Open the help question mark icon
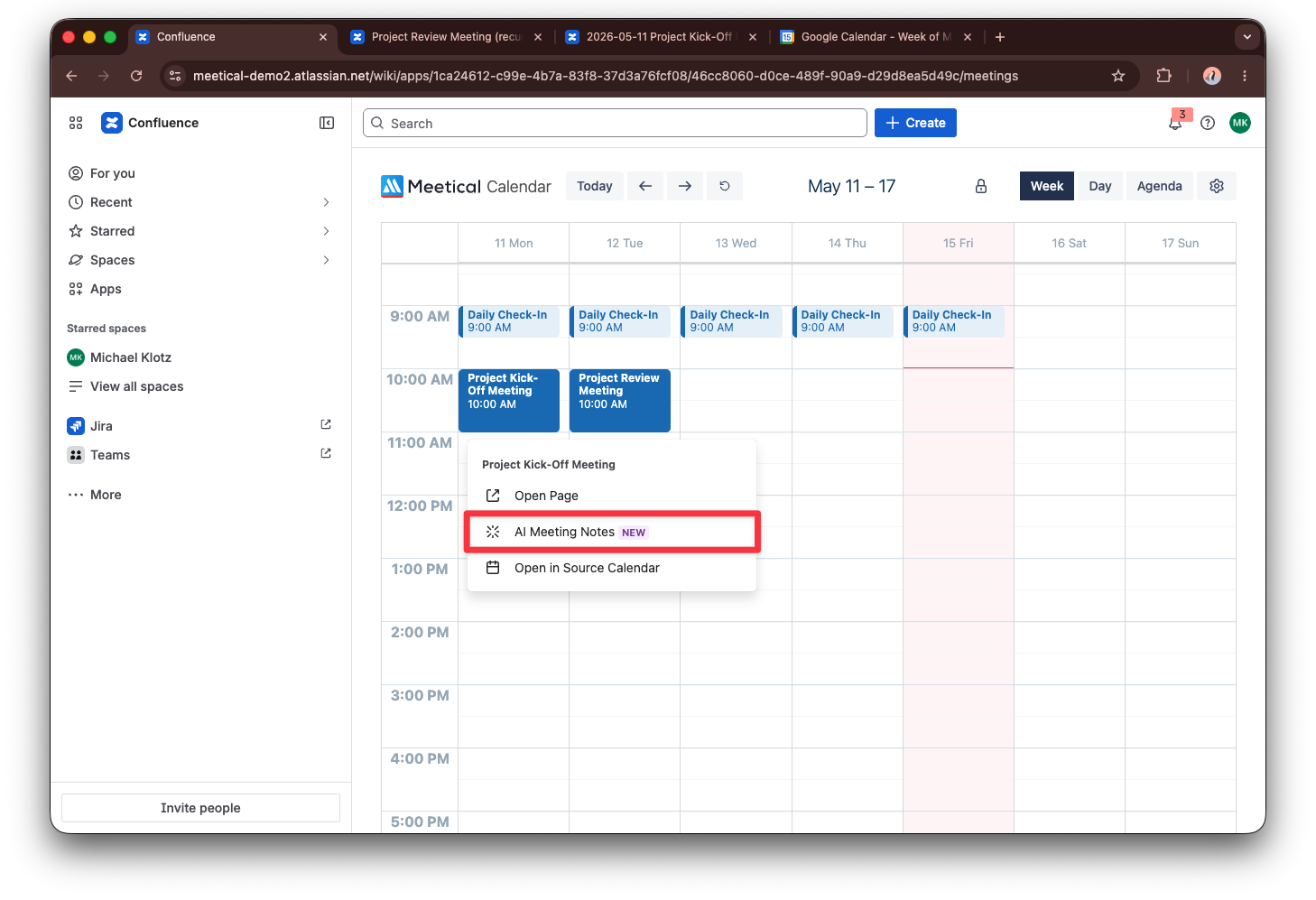1316x900 pixels. [1208, 123]
